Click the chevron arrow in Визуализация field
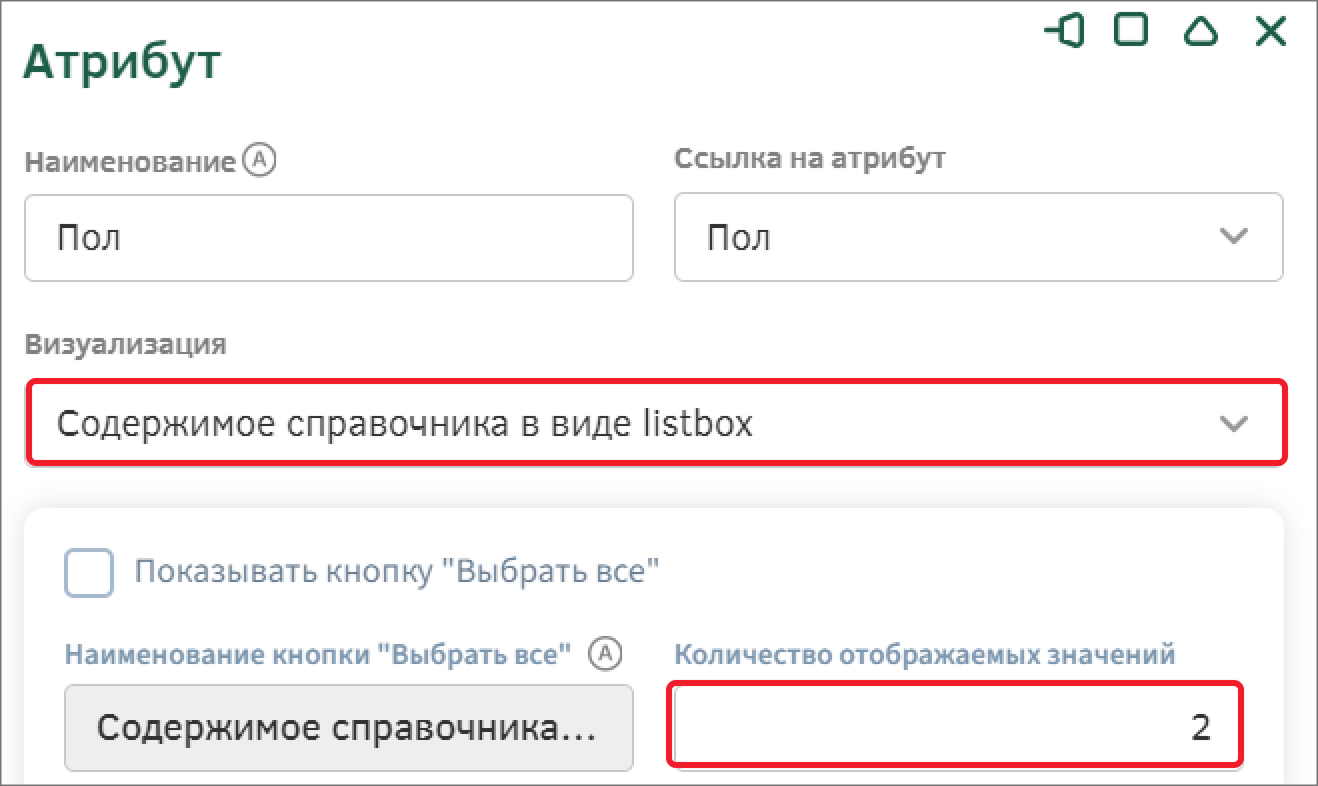The image size is (1318, 786). click(x=1234, y=424)
